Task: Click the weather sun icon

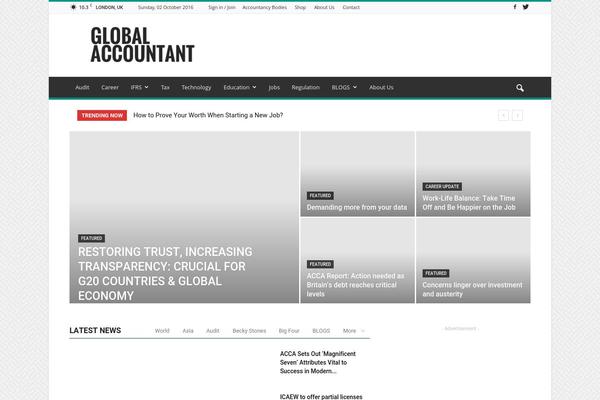Action: pos(73,7)
